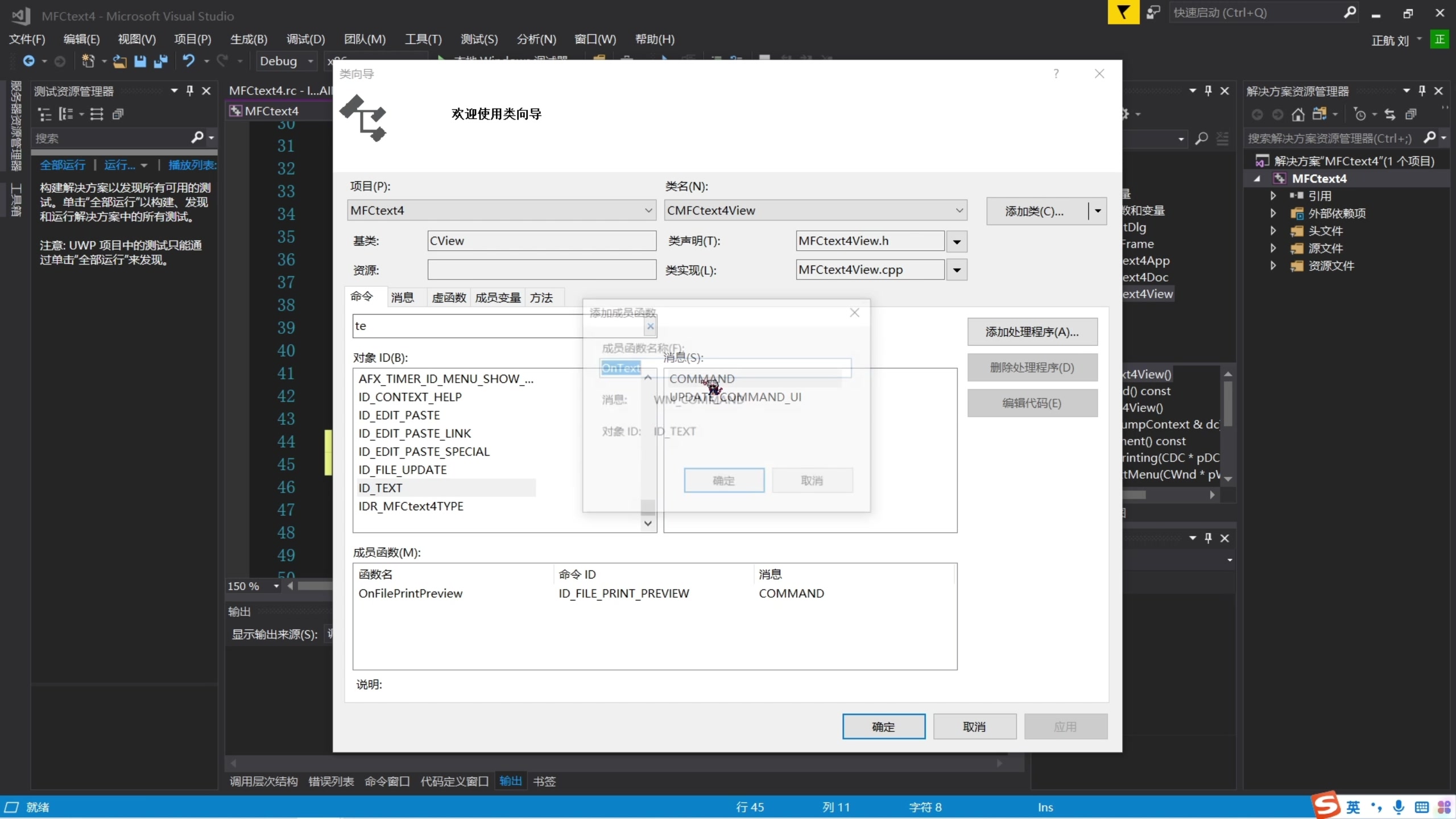Click 取消 in the class wizard

pos(974,726)
